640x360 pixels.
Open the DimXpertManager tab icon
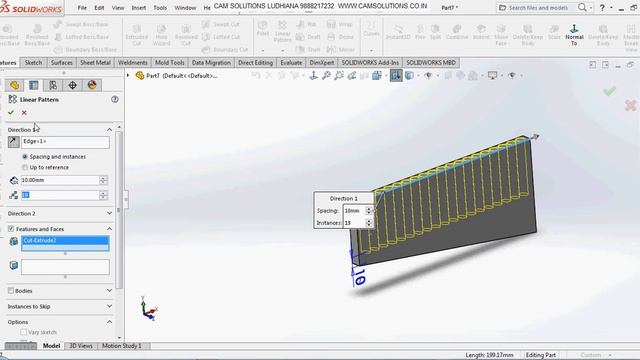(x=72, y=85)
